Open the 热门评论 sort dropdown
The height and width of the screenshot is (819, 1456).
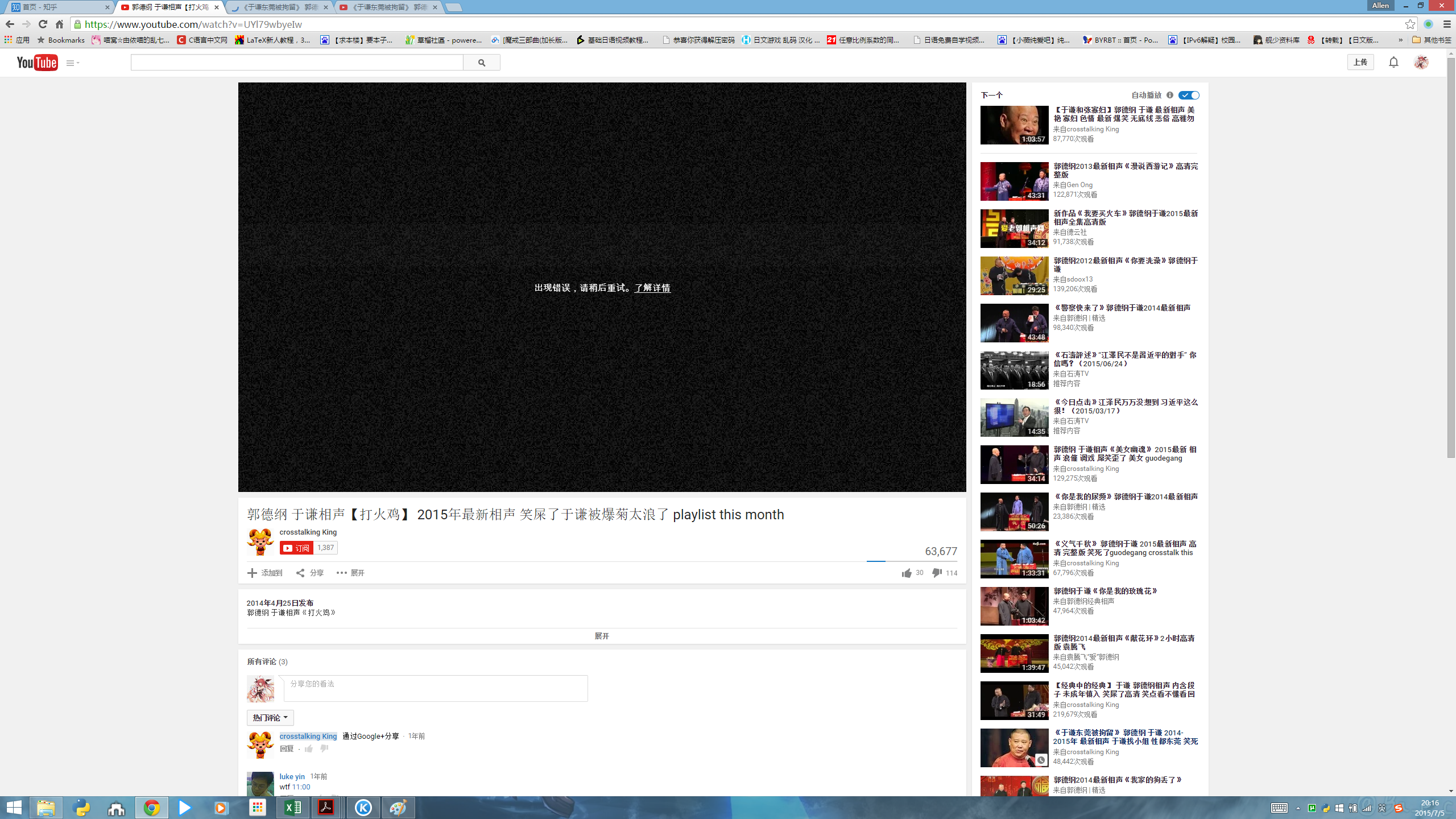(x=270, y=718)
